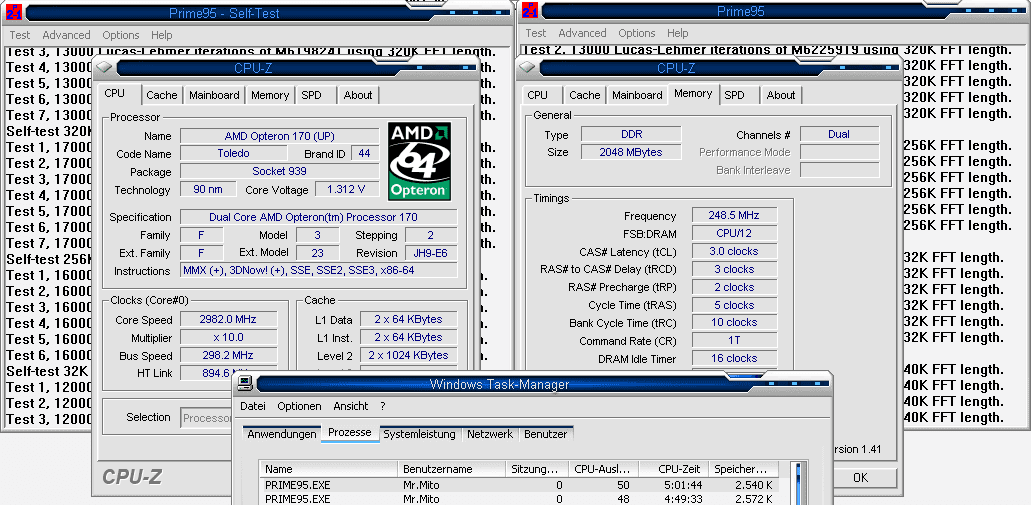Image resolution: width=1031 pixels, height=505 pixels.
Task: Switch to Netzwerk tab in Task-Manager
Action: pyautogui.click(x=490, y=435)
